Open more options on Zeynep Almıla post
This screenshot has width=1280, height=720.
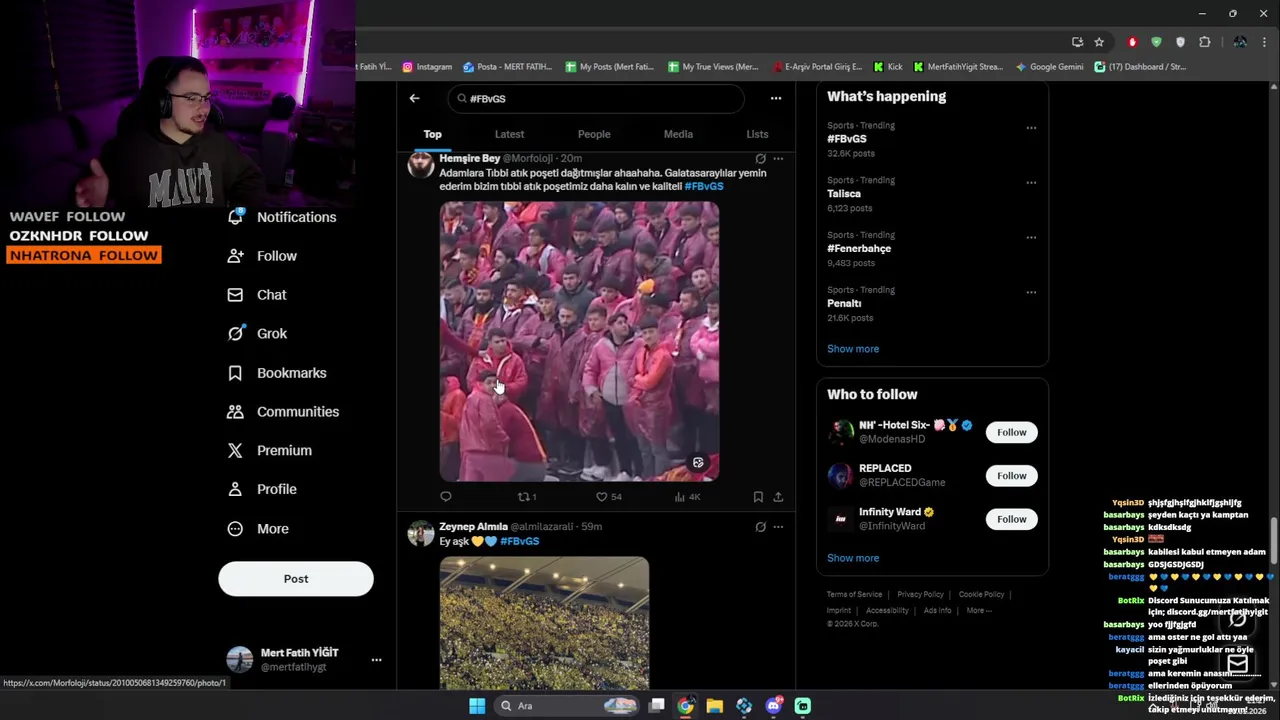(778, 527)
